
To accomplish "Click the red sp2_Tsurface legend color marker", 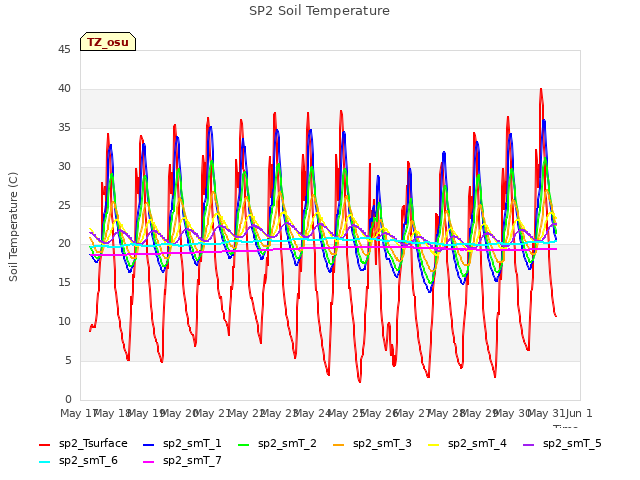I will point(44,444).
